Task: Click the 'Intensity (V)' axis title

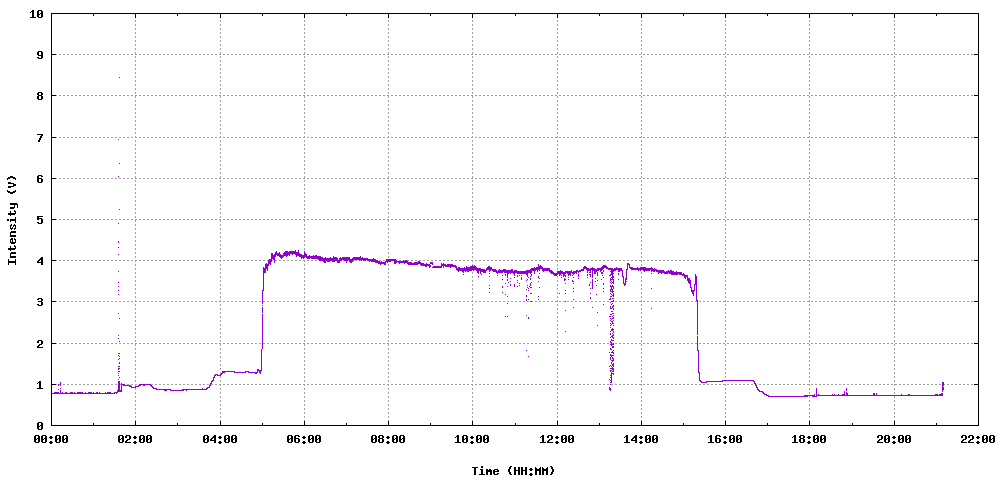Action: click(11, 220)
